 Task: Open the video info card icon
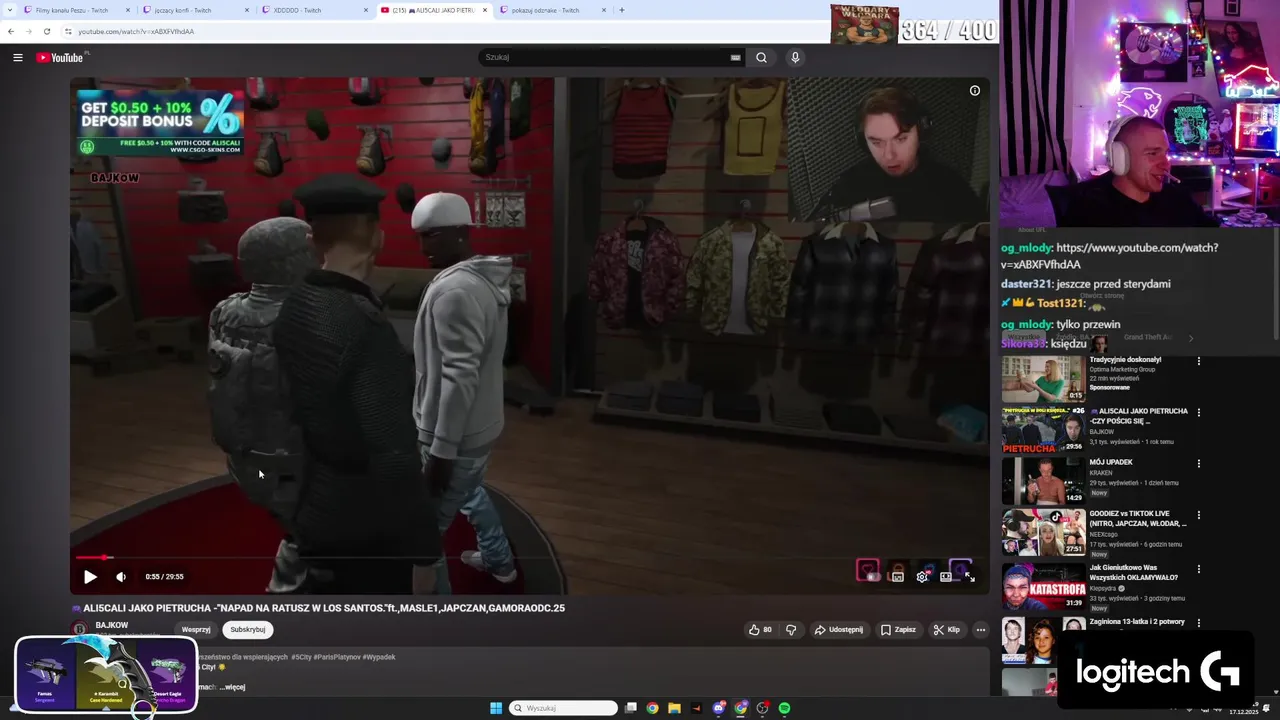click(975, 91)
